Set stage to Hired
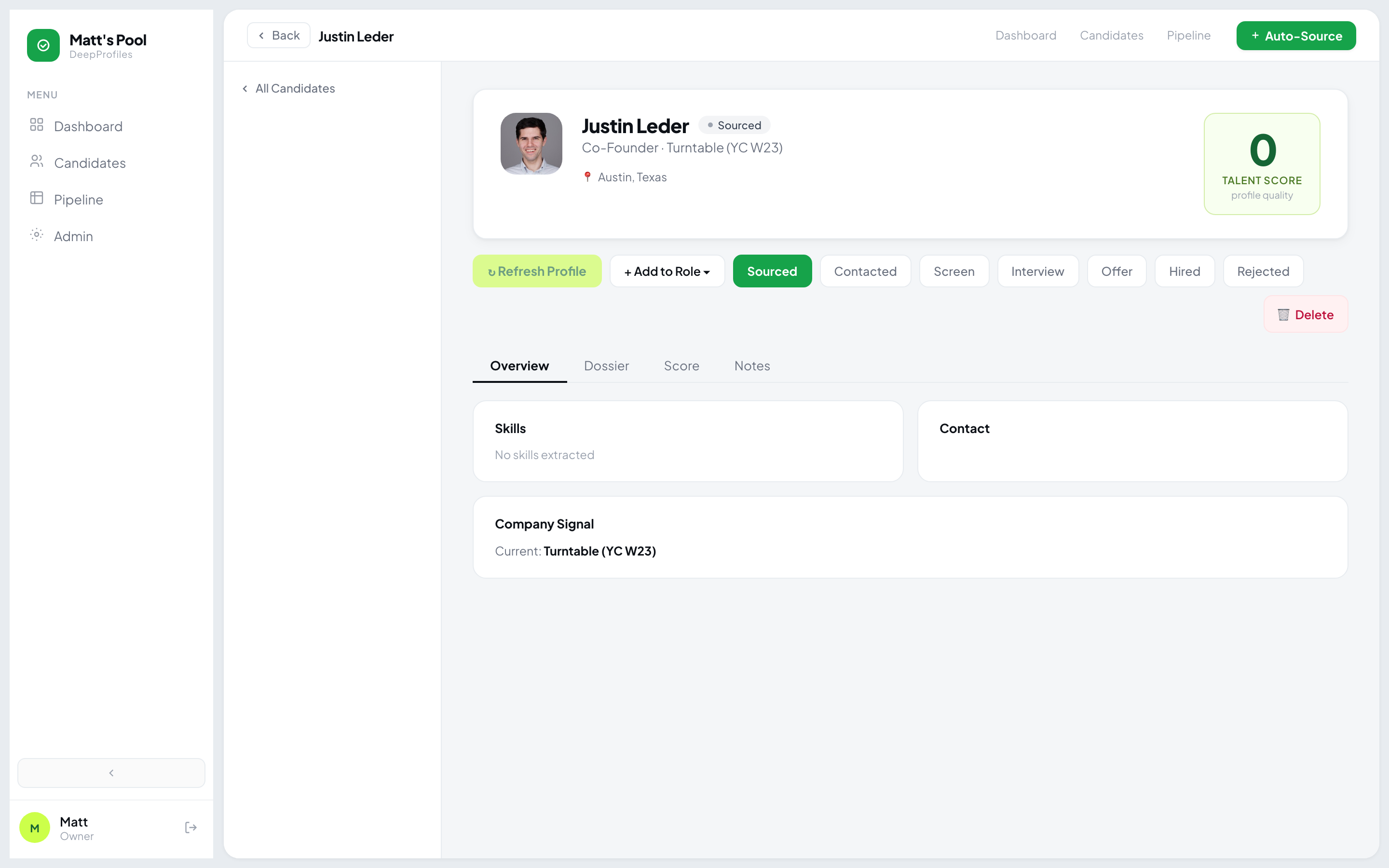This screenshot has width=1389, height=868. pos(1185,271)
